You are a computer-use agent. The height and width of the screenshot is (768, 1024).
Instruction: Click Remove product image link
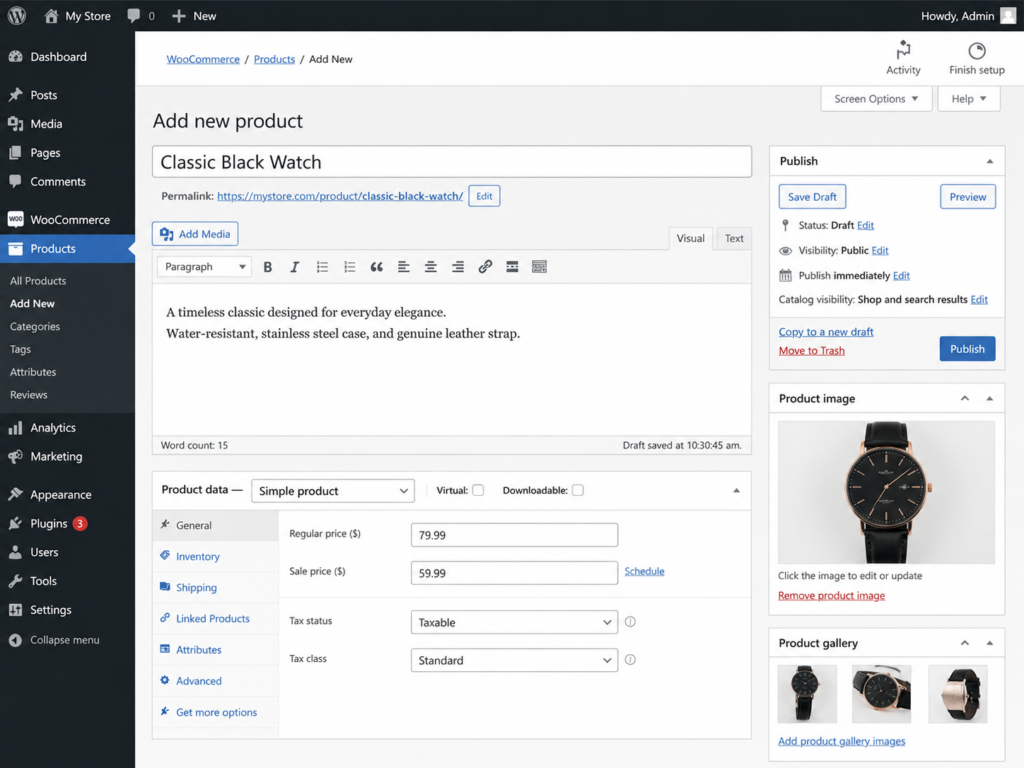point(831,596)
